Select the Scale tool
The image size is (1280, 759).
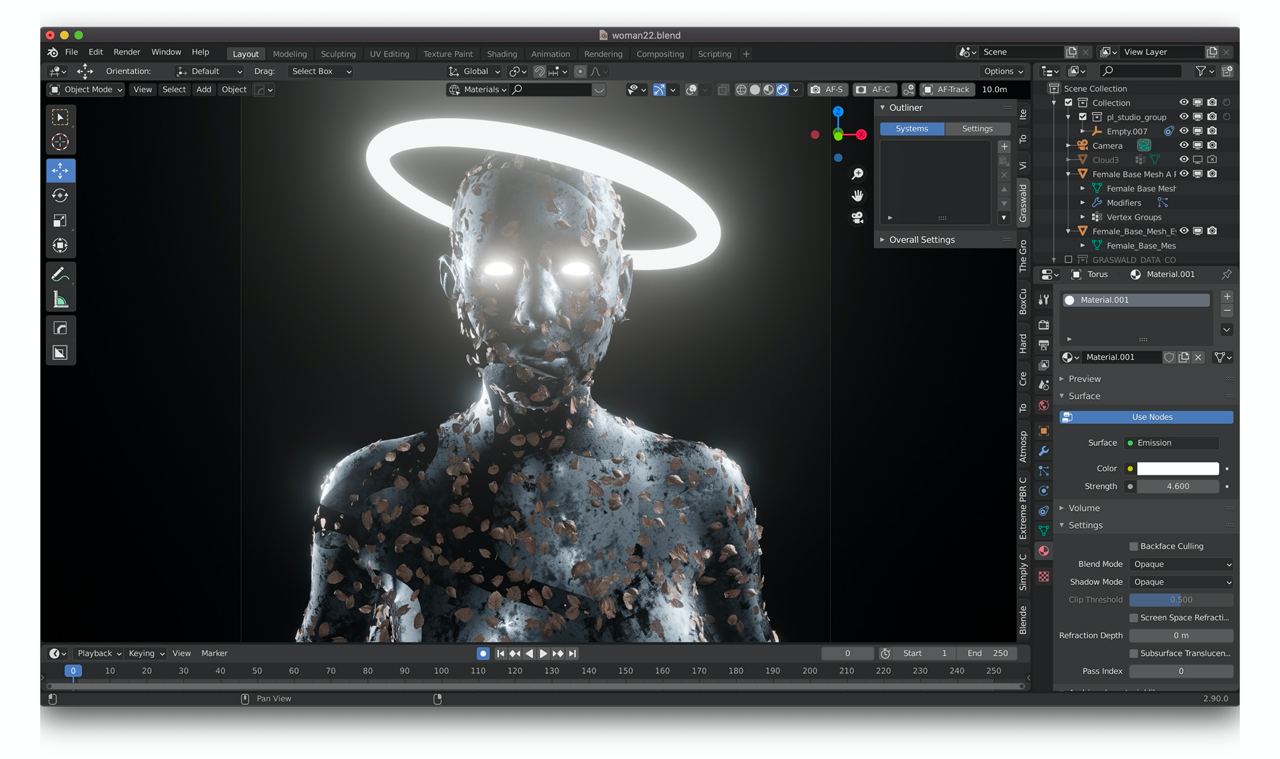60,221
